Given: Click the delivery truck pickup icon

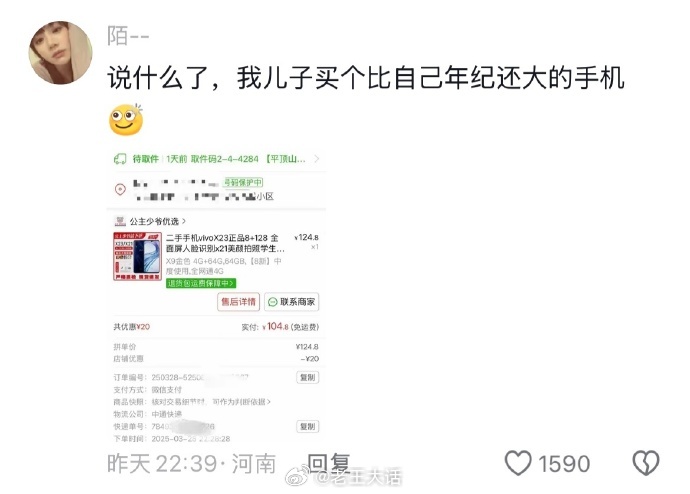Looking at the screenshot, I should coord(120,159).
